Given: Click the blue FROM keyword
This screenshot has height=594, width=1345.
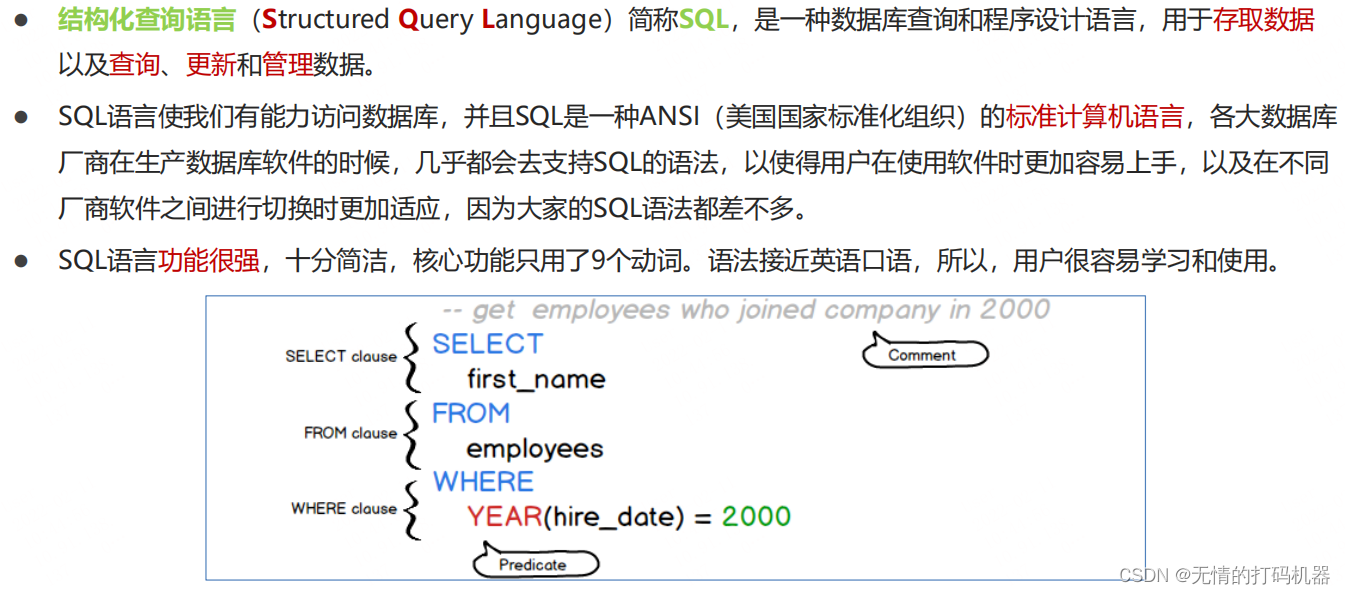Looking at the screenshot, I should point(471,413).
